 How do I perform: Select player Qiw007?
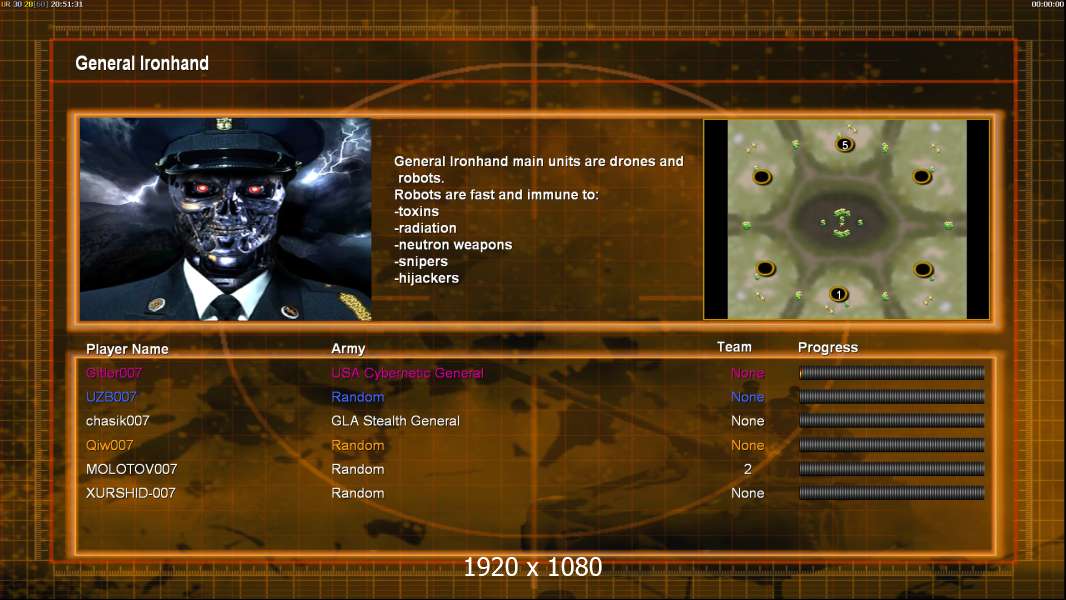pos(109,445)
